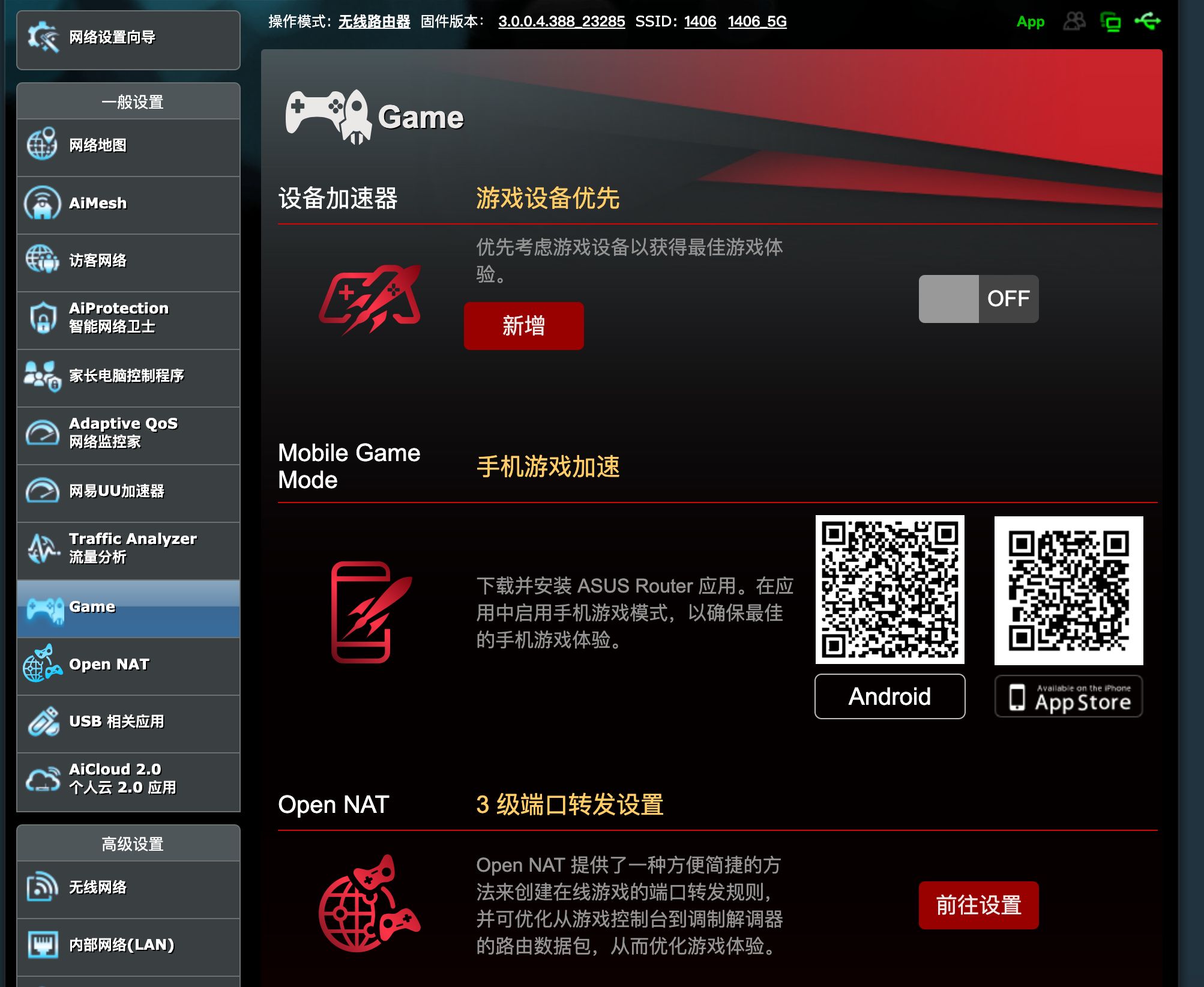Click the 3 级端口转发设置 heading
The height and width of the screenshot is (987, 1204).
pos(570,804)
